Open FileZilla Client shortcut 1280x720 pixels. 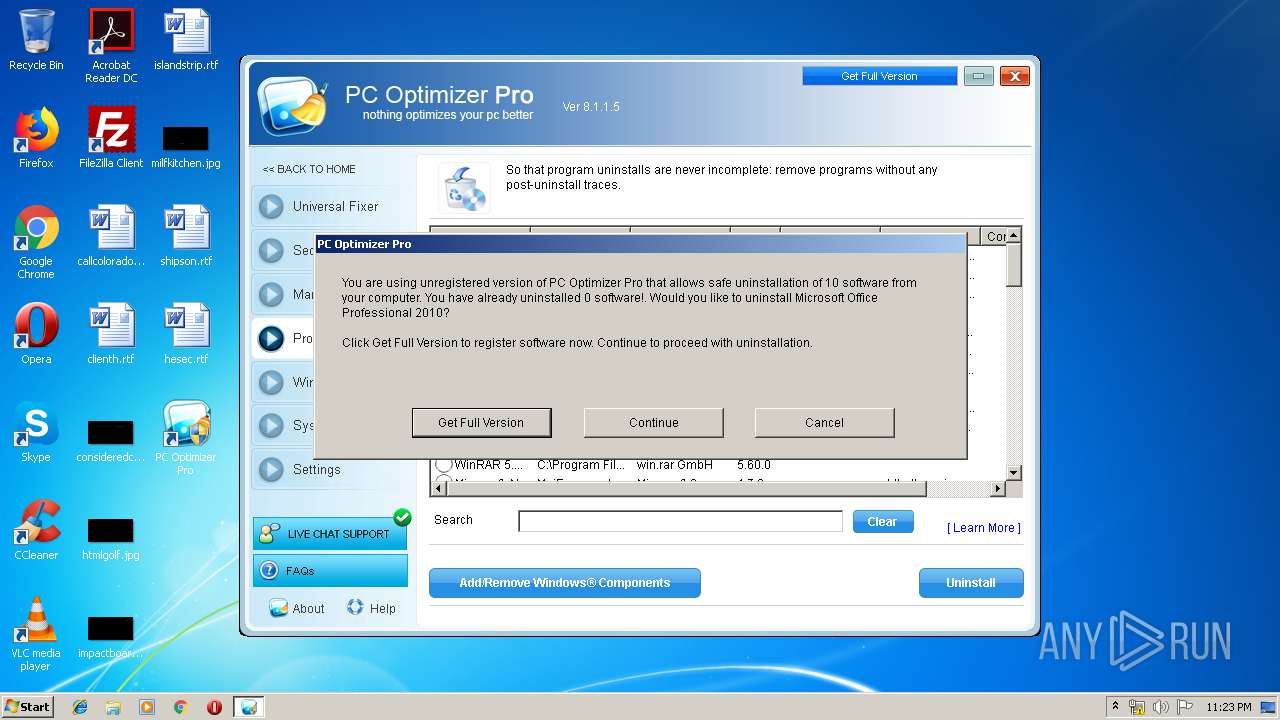(x=111, y=138)
